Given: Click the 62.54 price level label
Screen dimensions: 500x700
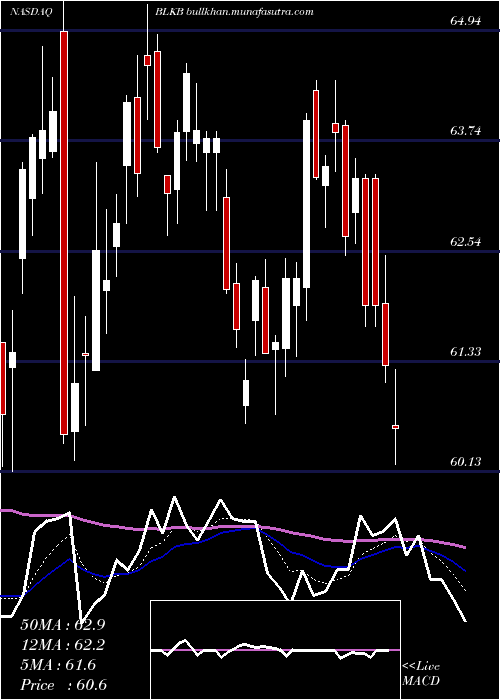Looking at the screenshot, I should [x=466, y=242].
